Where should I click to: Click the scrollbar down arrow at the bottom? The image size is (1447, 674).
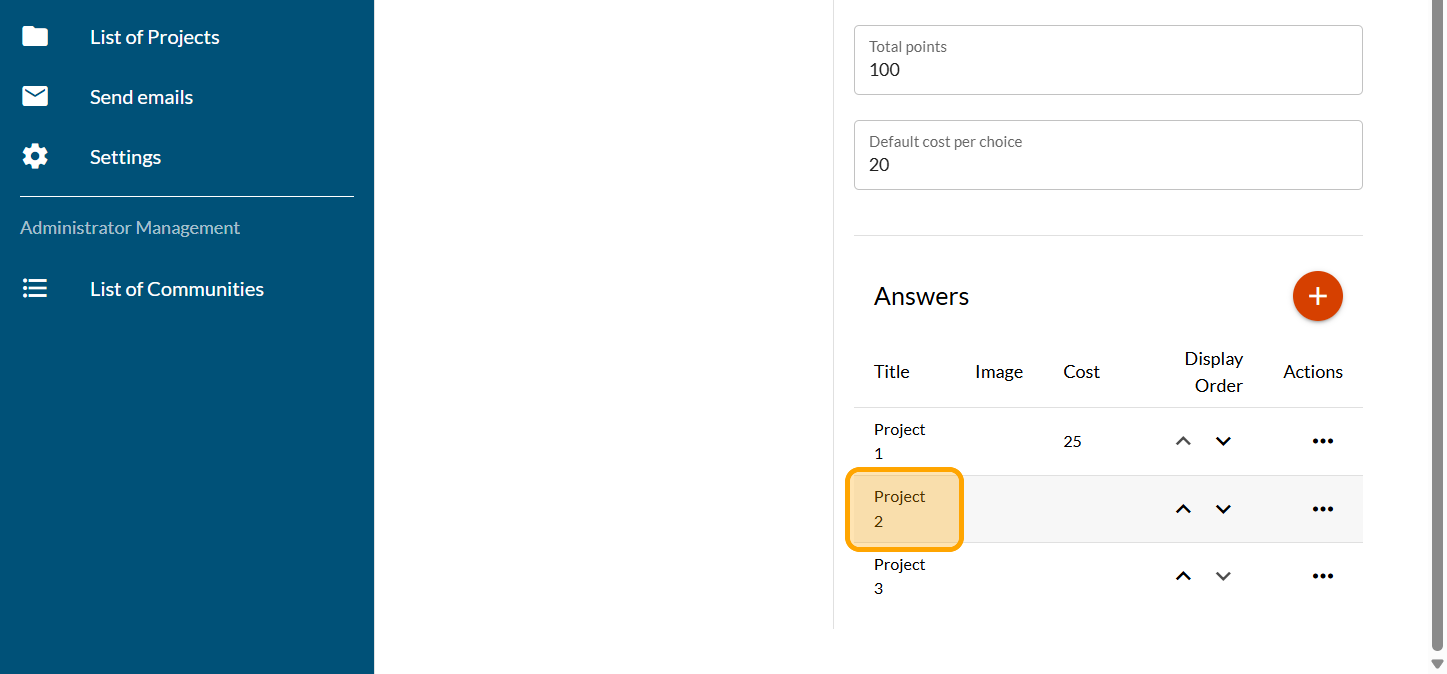(1437, 663)
